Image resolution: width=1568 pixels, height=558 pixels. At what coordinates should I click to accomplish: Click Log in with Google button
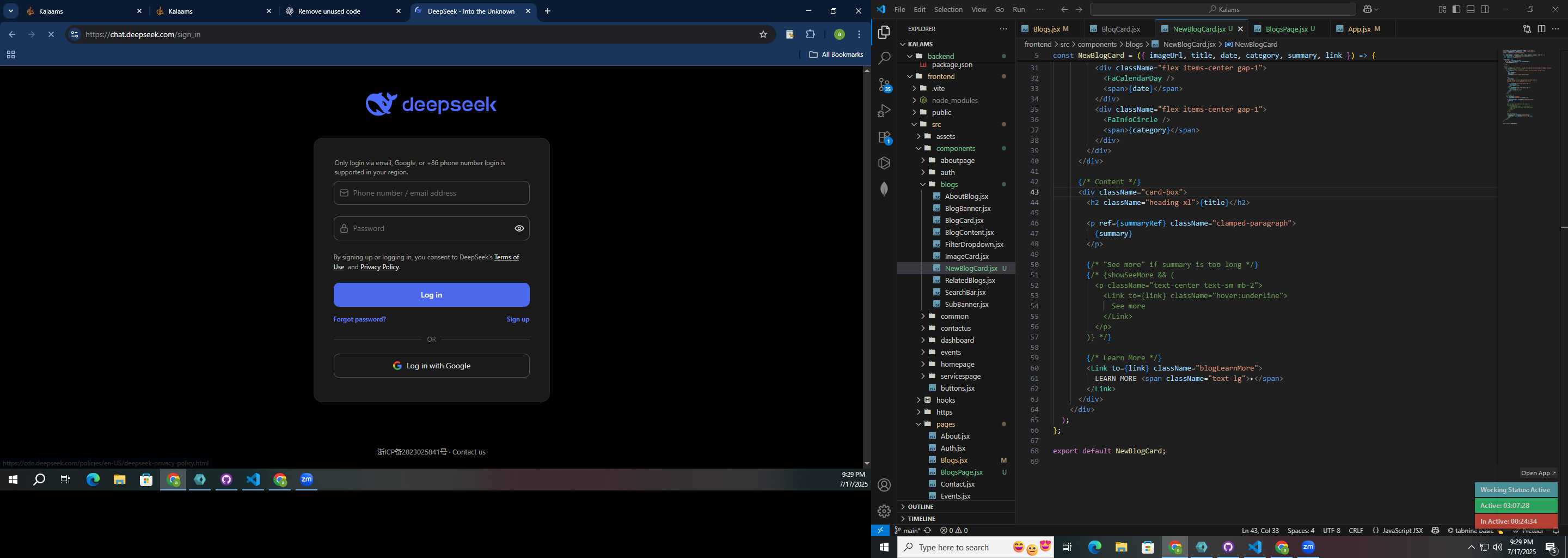tap(432, 366)
